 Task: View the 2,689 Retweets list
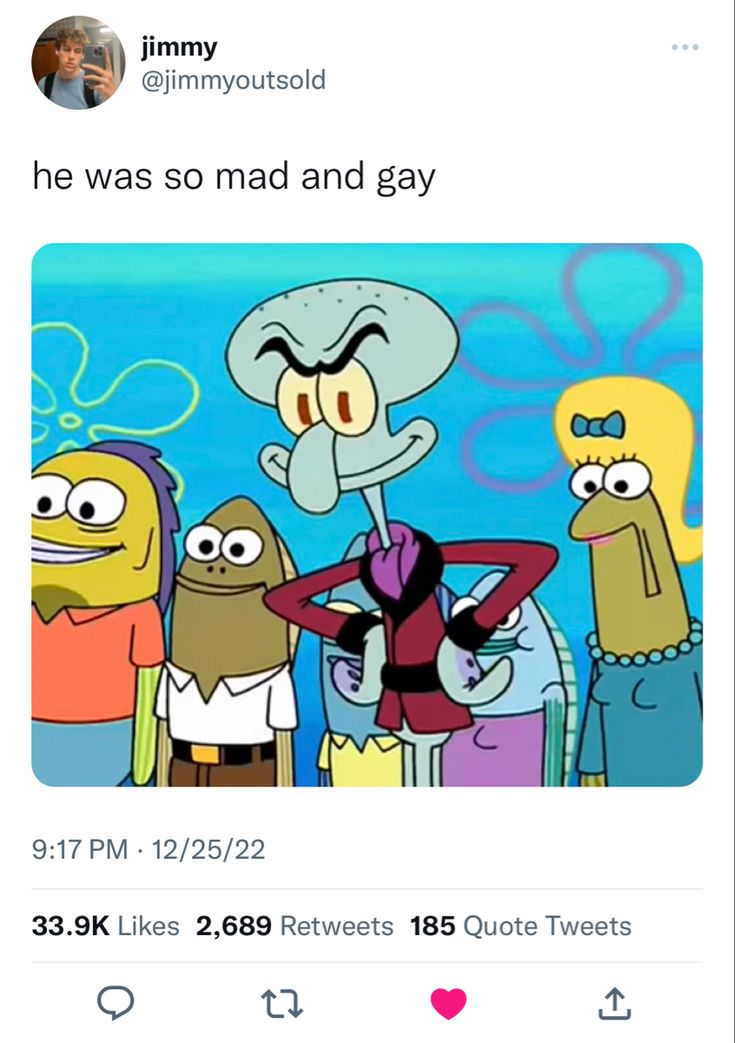(295, 925)
